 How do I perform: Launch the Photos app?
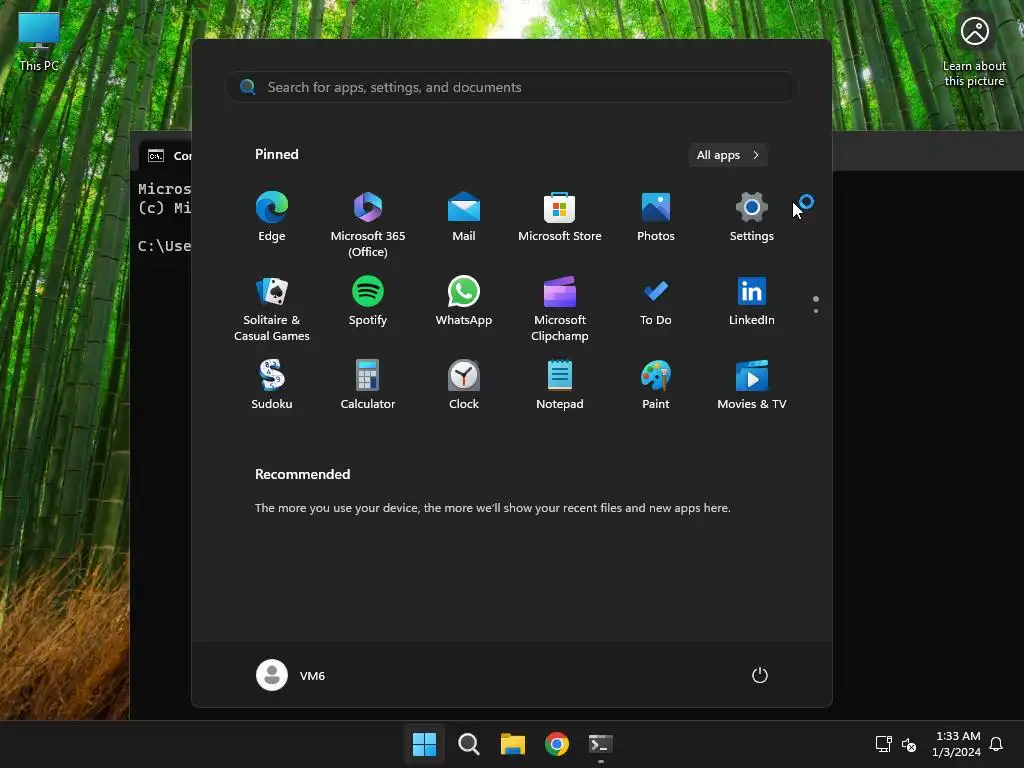[656, 217]
